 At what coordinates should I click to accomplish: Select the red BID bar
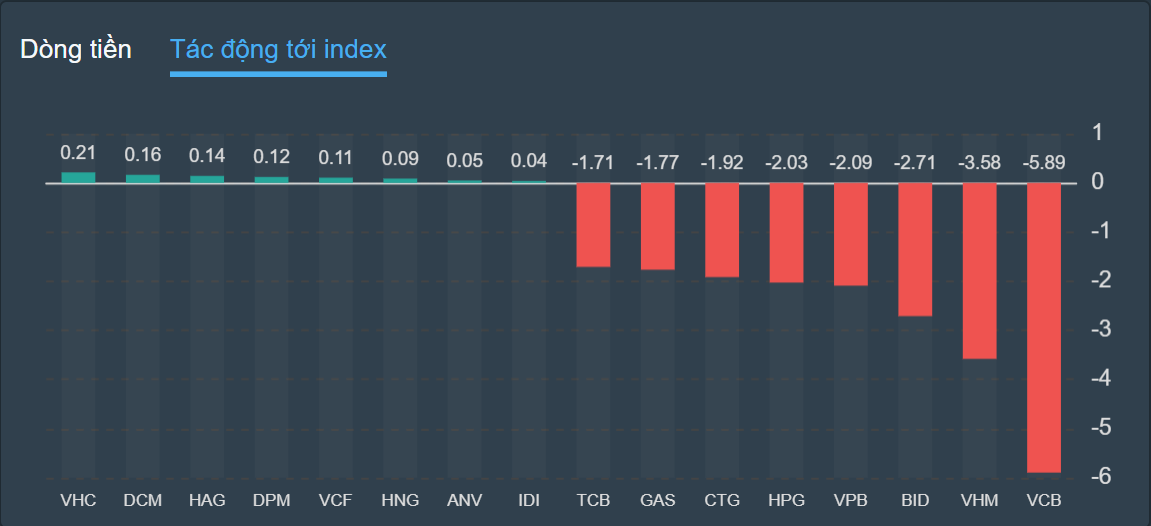915,249
